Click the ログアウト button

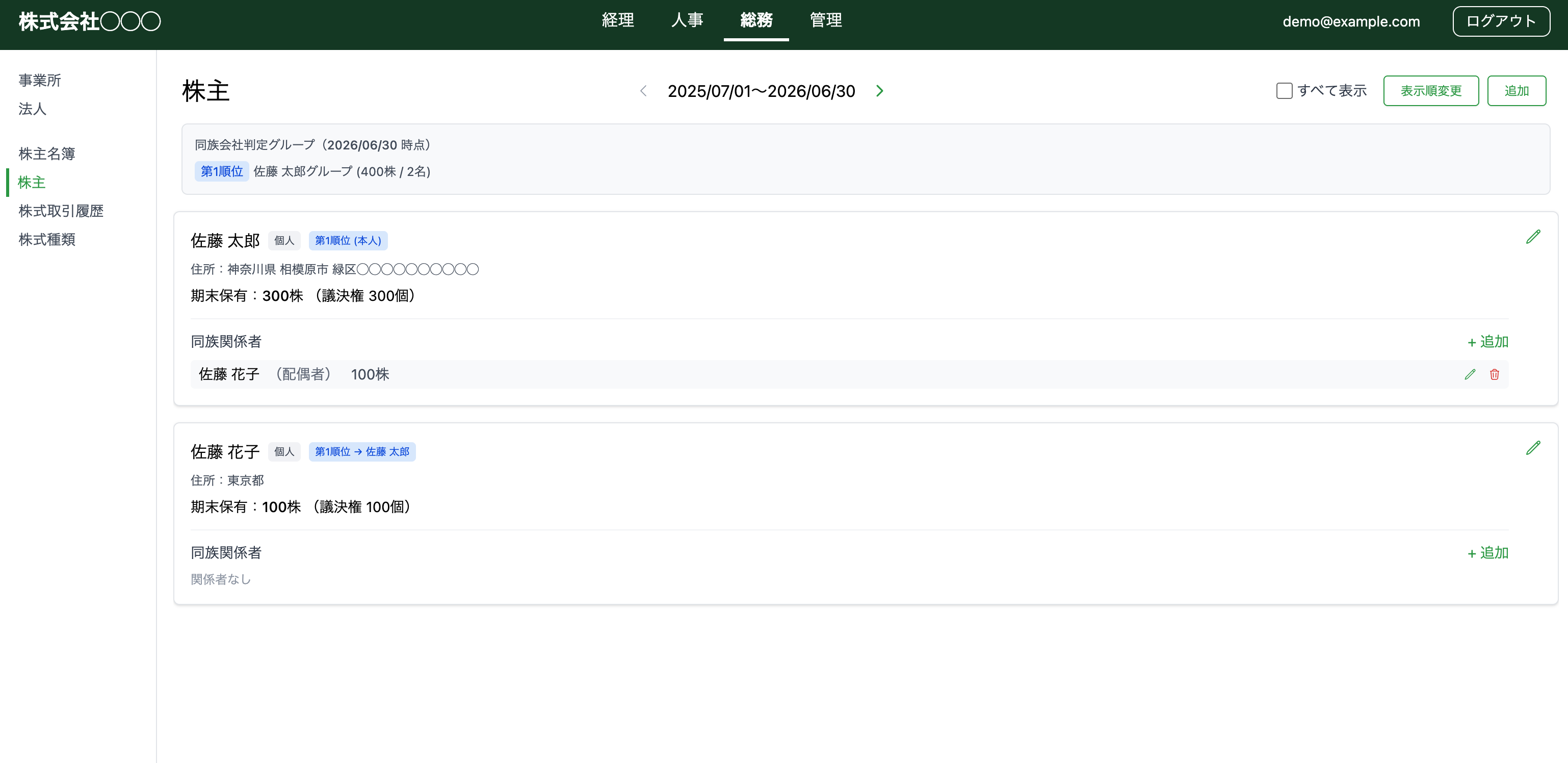pos(1500,21)
